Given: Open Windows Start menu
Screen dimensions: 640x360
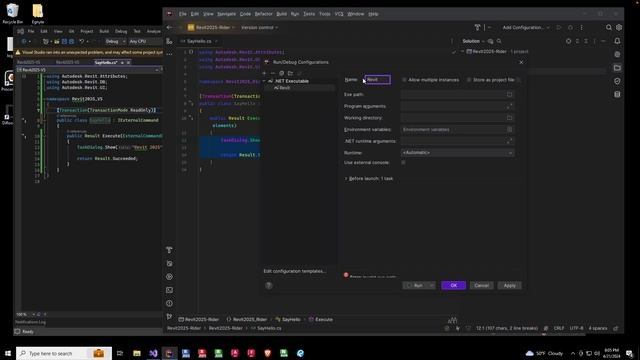Looking at the screenshot, I should (x=8, y=353).
